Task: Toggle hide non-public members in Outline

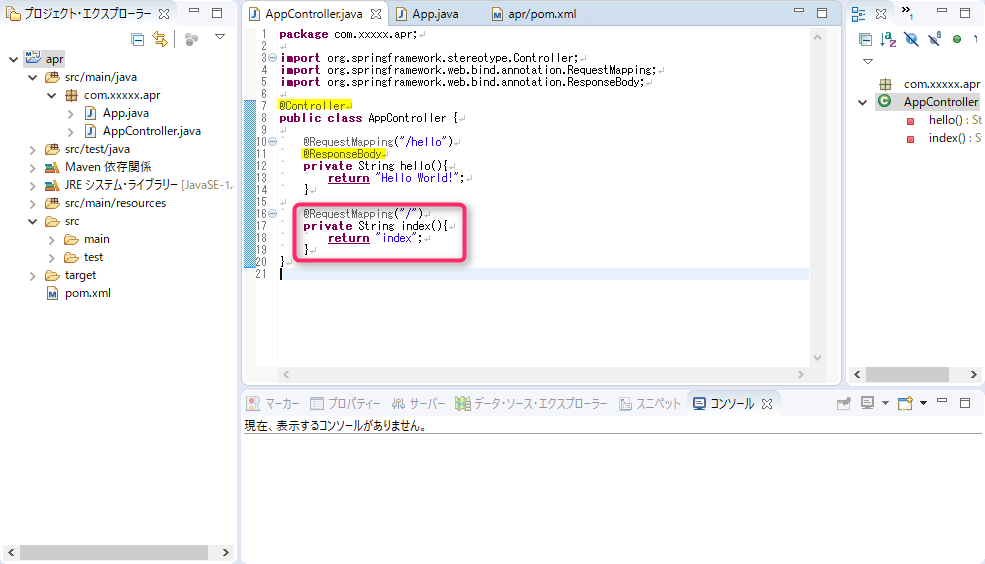Action: tap(957, 40)
